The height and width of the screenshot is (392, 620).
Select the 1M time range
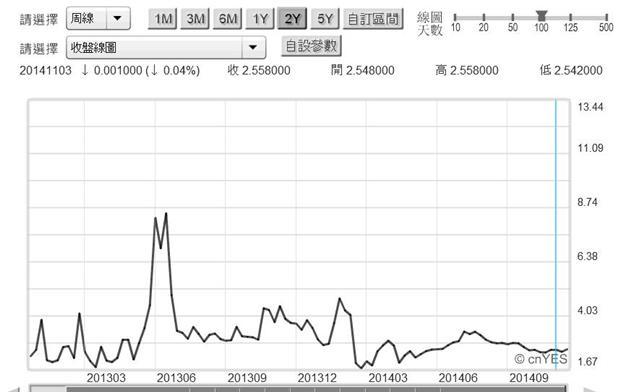tap(163, 19)
